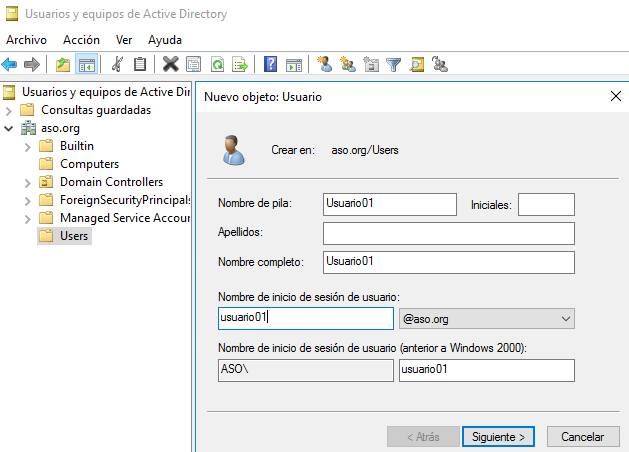Viewport: 629px width, 452px height.
Task: Click the filter funnel icon
Action: (394, 65)
